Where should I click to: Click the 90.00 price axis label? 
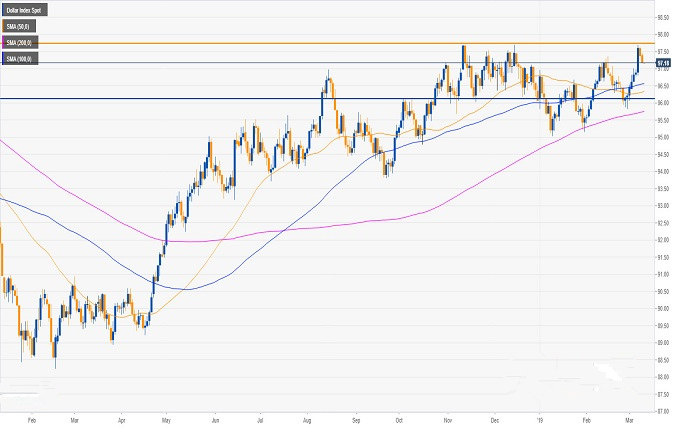pos(663,309)
